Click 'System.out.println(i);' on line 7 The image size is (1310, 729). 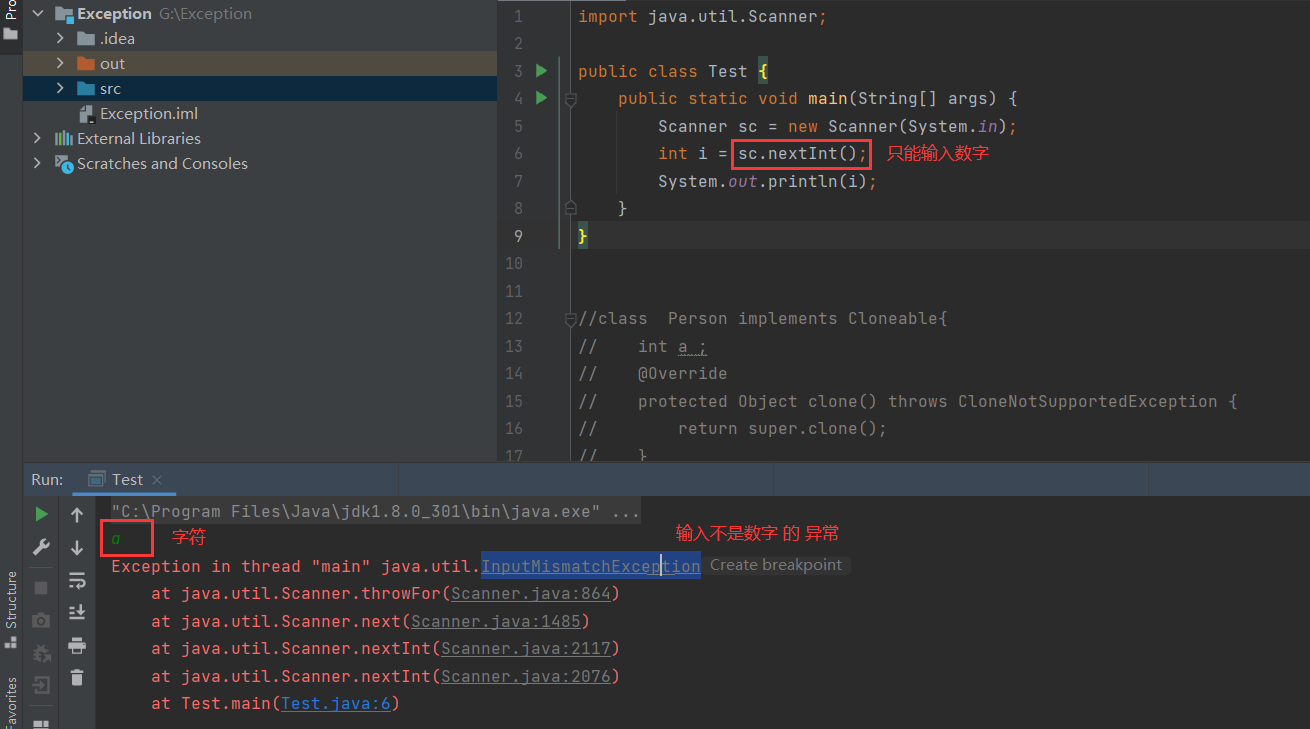tap(767, 181)
